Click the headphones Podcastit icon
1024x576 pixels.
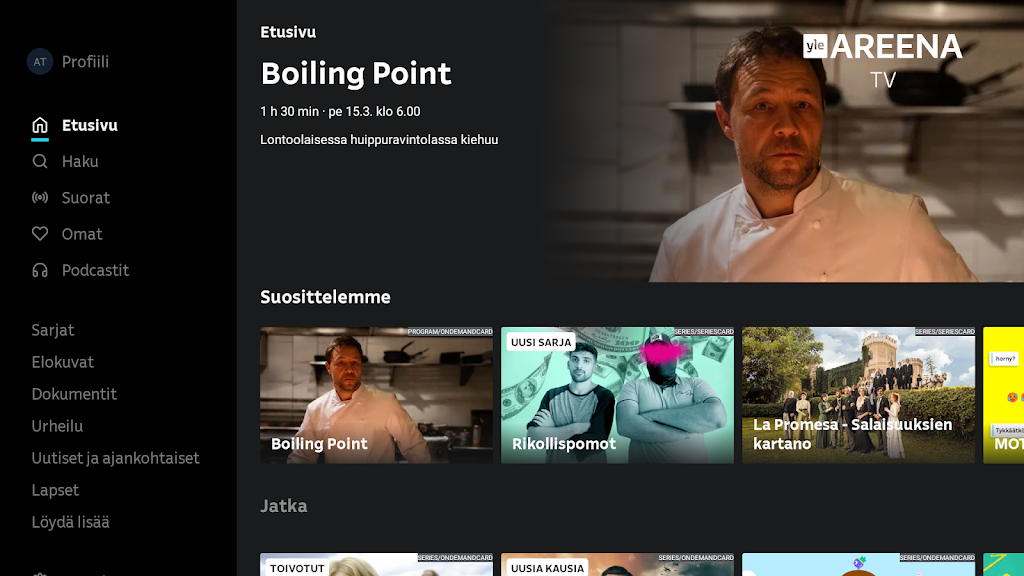pyautogui.click(x=40, y=270)
